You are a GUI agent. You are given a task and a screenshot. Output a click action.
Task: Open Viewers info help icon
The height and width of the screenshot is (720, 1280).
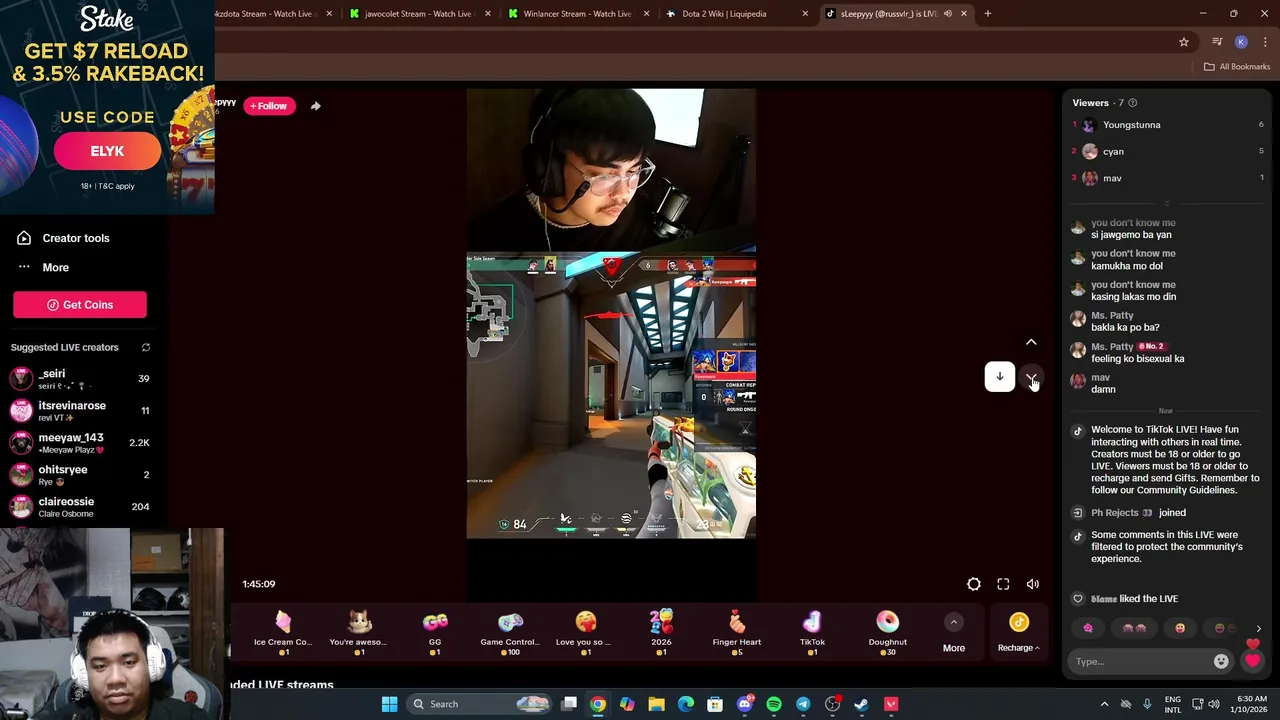pyautogui.click(x=1132, y=103)
